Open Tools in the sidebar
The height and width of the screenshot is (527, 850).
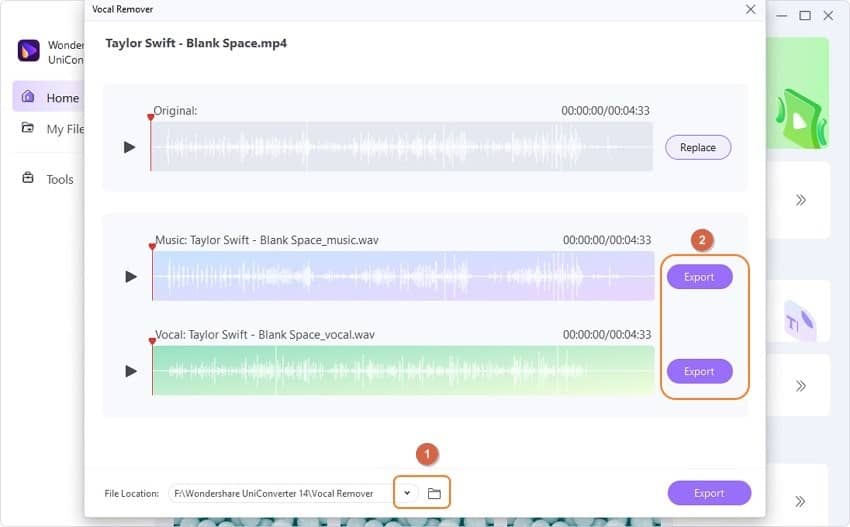pos(49,179)
